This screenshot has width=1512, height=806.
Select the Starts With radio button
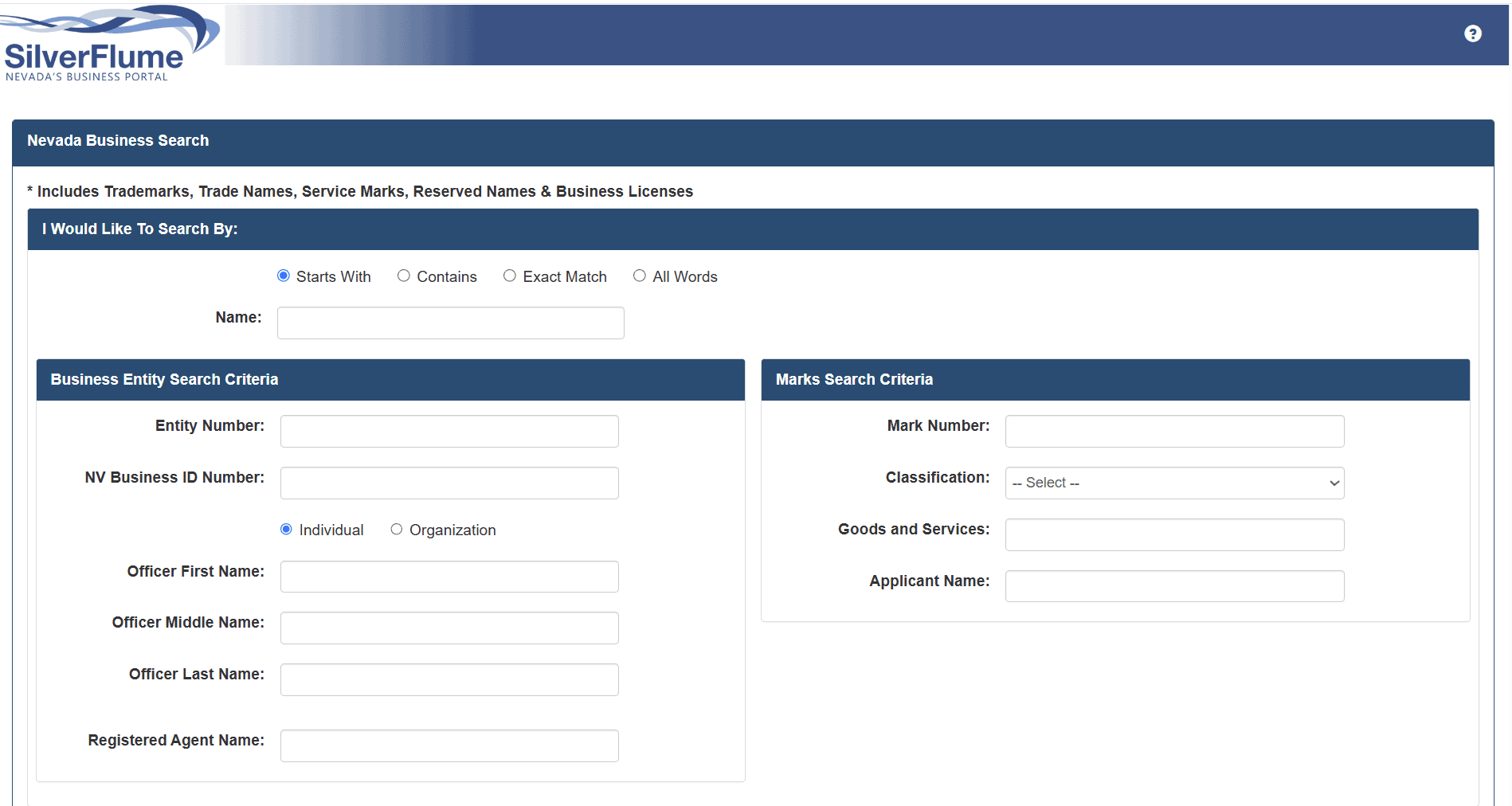coord(284,276)
